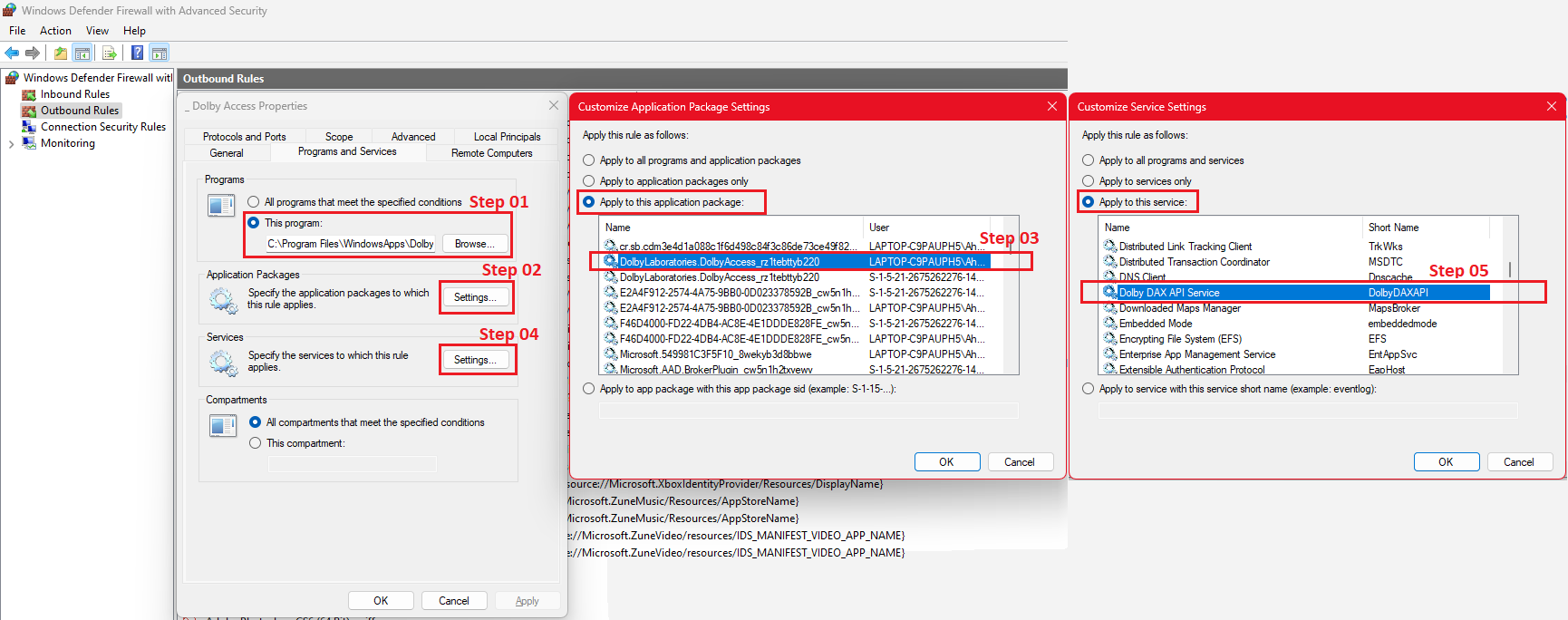Image resolution: width=1568 pixels, height=620 pixels.
Task: Open the File menu
Action: 17,31
